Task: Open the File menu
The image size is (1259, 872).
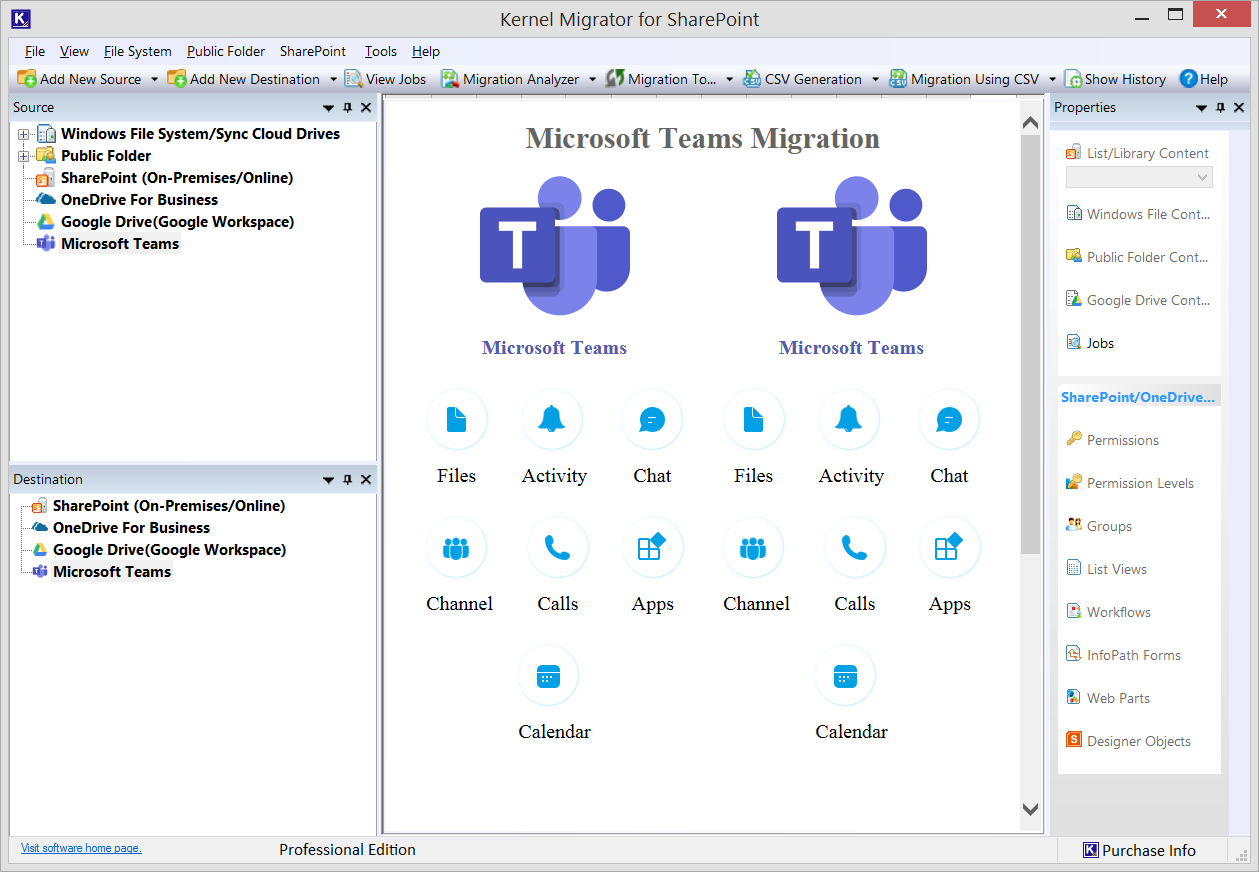Action: (x=35, y=51)
